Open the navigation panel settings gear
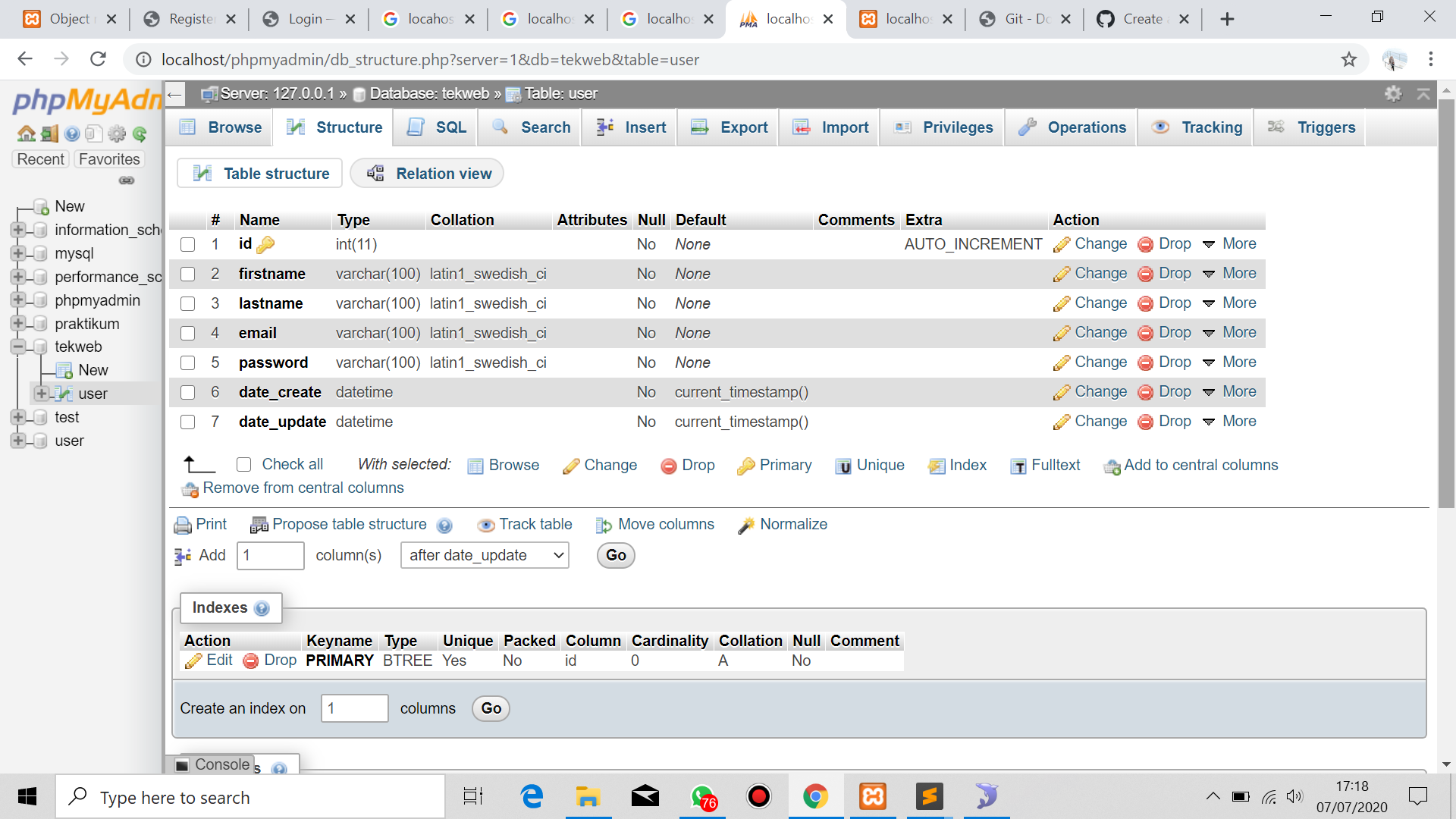1456x819 pixels. point(117,134)
